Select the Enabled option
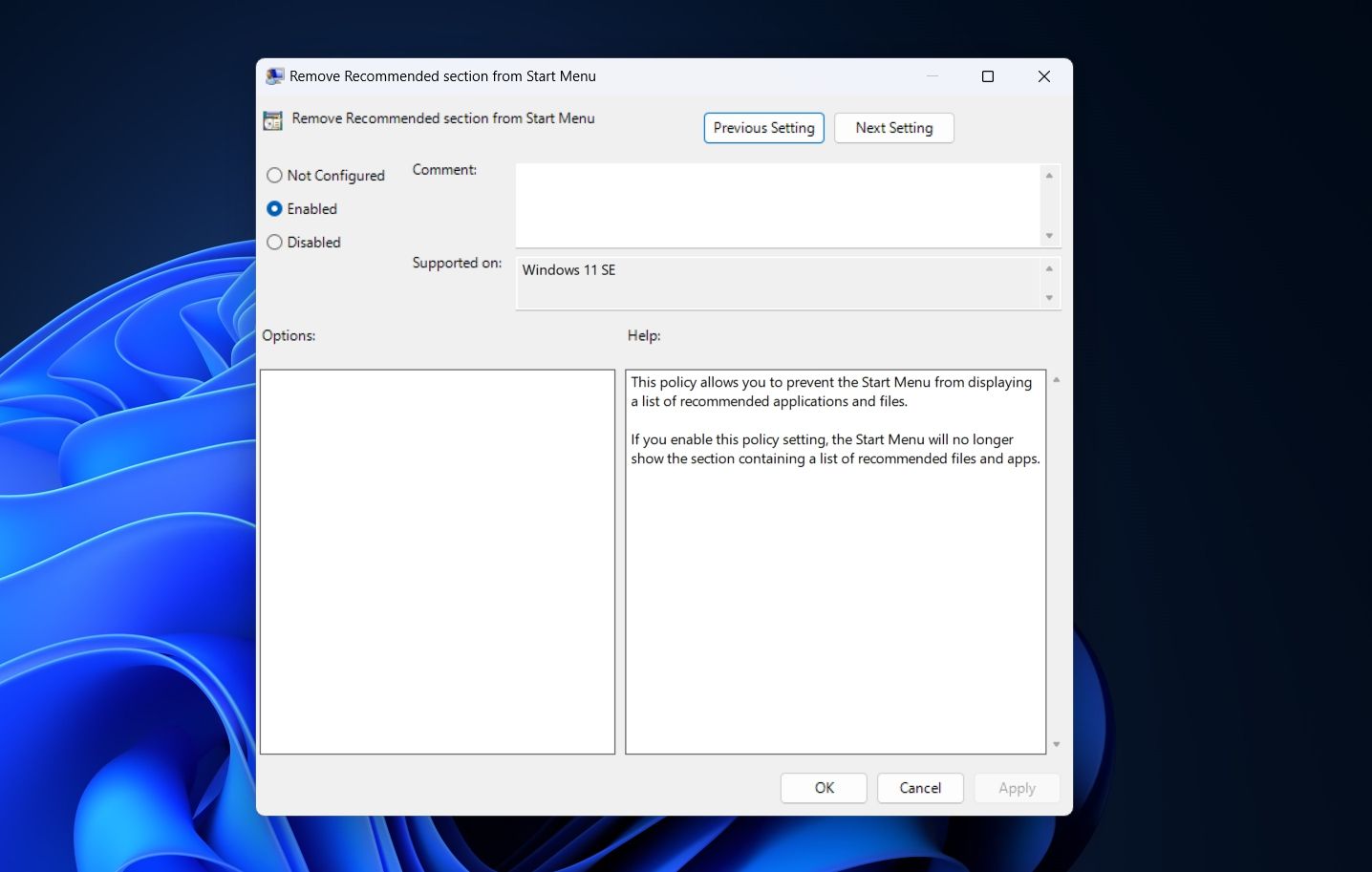Screen dimensions: 1372x872 274,208
